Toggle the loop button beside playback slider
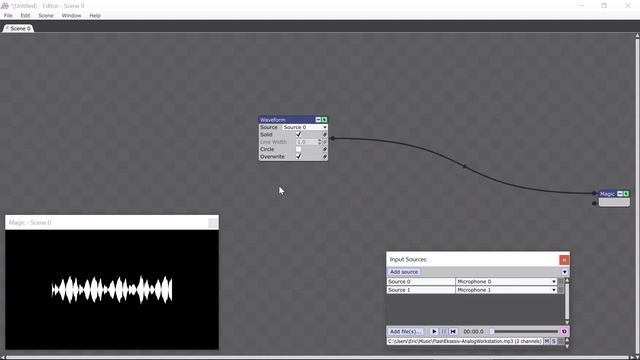Screen dimensions: 640x360 click(564, 331)
